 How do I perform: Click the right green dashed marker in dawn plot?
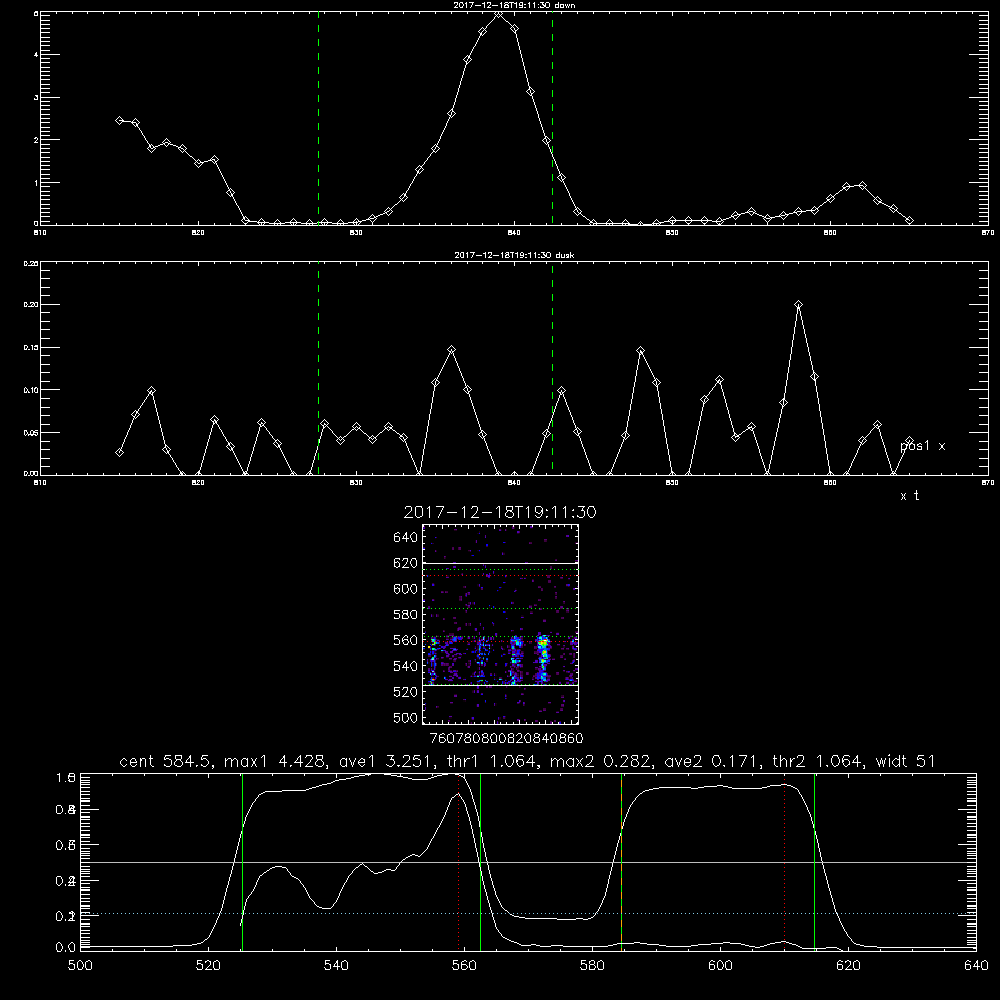click(x=552, y=118)
